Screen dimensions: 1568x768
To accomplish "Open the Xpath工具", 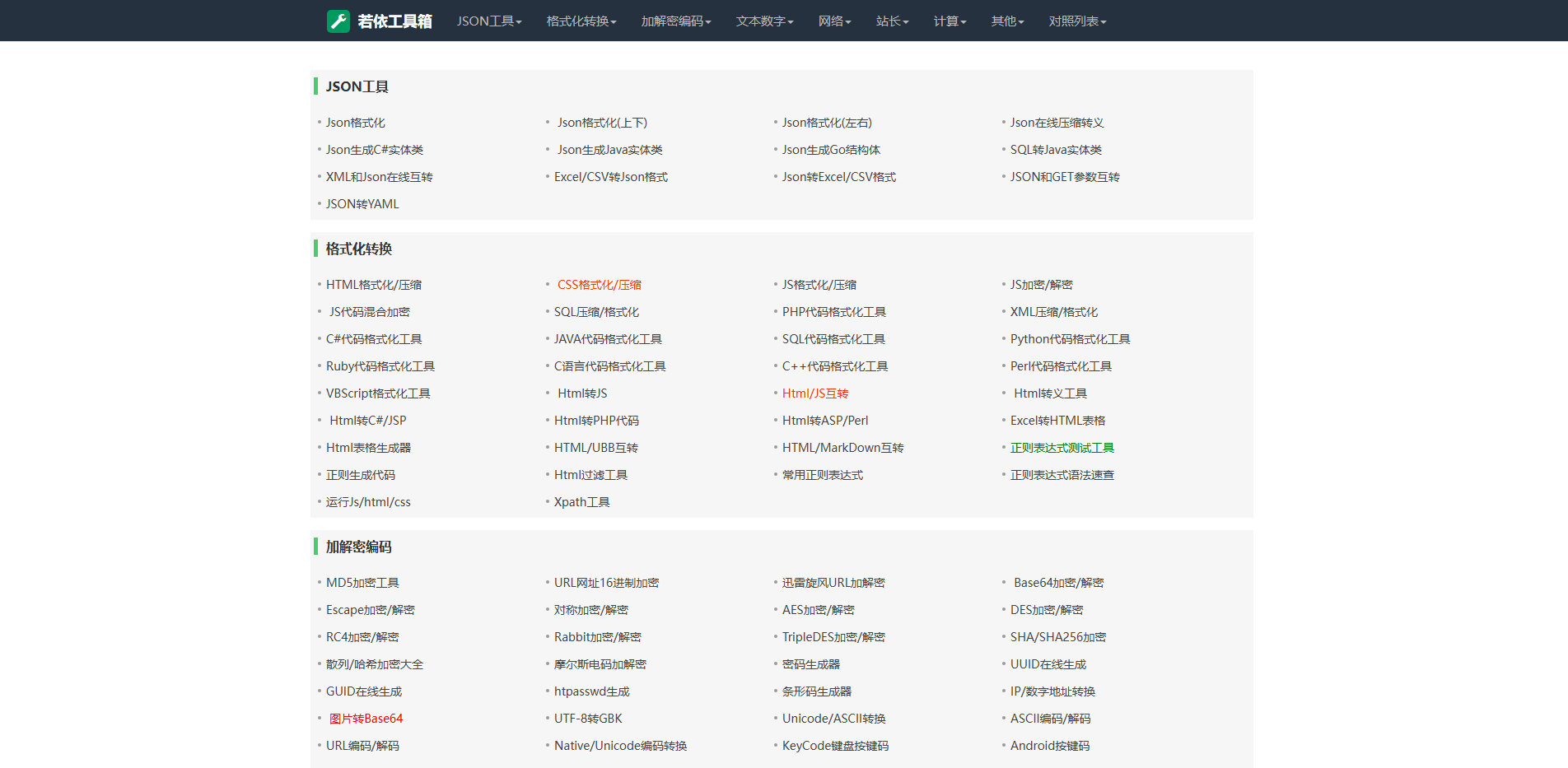I will click(581, 501).
